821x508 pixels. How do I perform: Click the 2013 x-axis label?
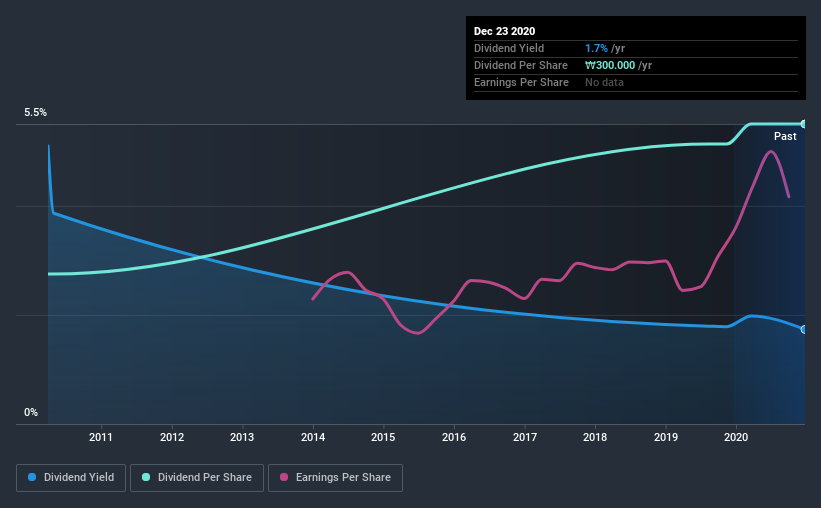[x=242, y=437]
